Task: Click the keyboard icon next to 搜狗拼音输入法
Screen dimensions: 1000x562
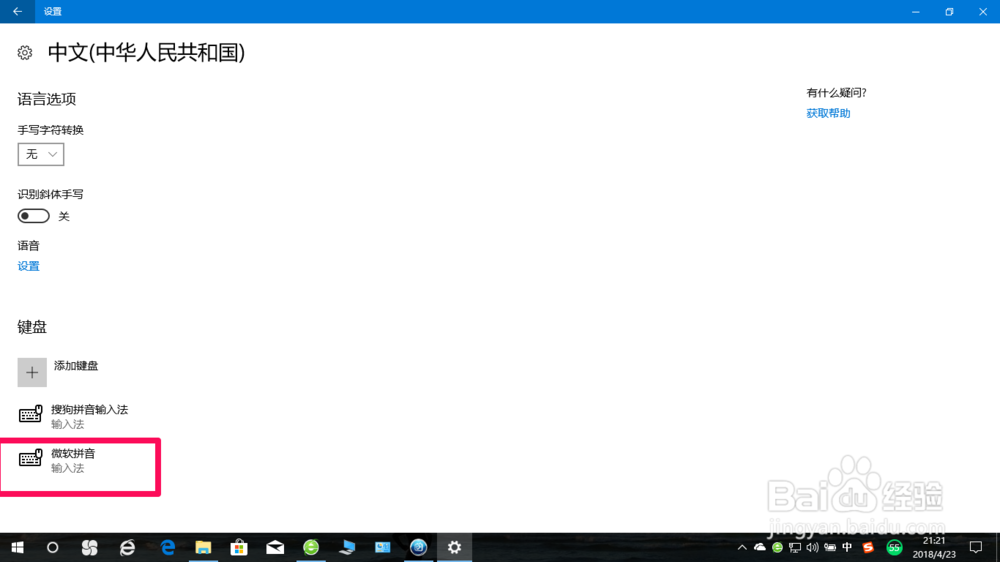Action: (x=30, y=415)
